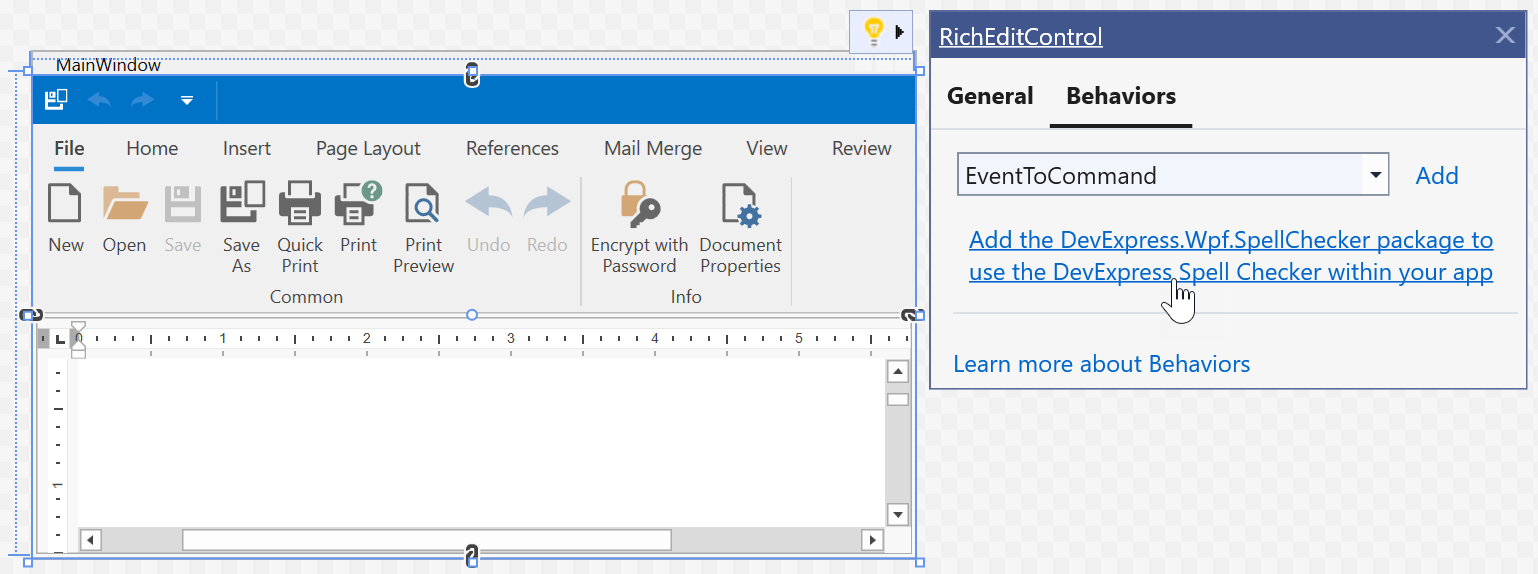Open Print Preview from the ribbon
Screen dimensions: 1538x574
pyautogui.click(x=423, y=203)
